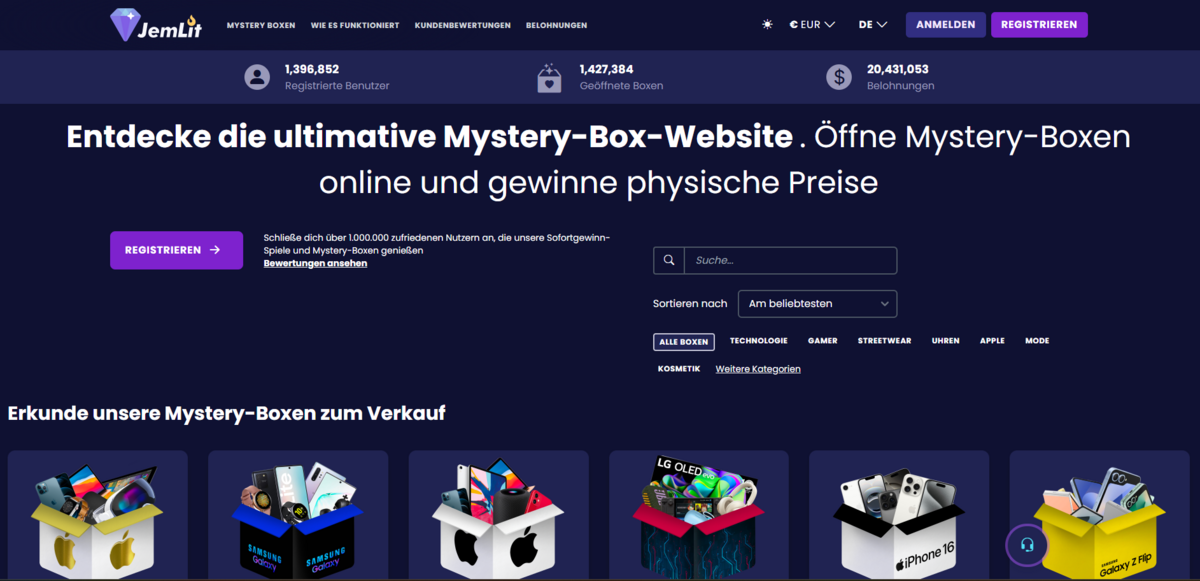Click the JemLit diamond logo
The width and height of the screenshot is (1200, 581).
[x=125, y=25]
